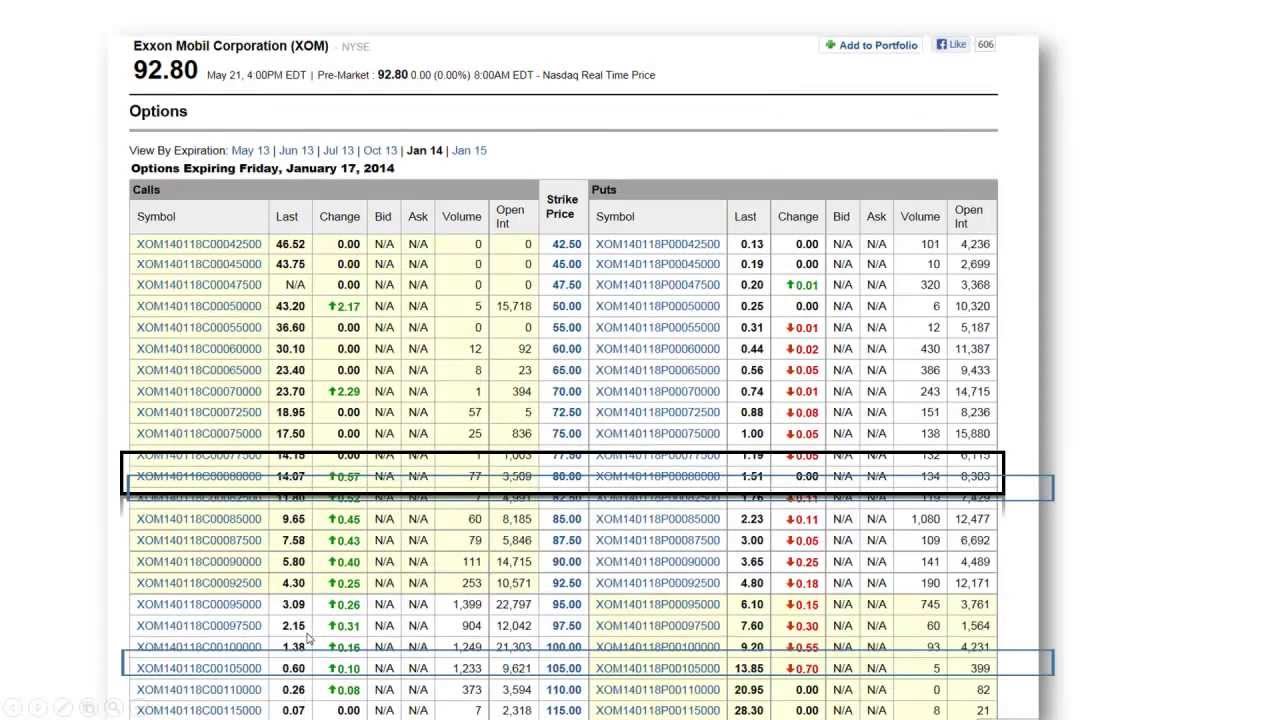Click the 110.00 strike price
Viewport: 1280px width, 720px height.
(564, 690)
